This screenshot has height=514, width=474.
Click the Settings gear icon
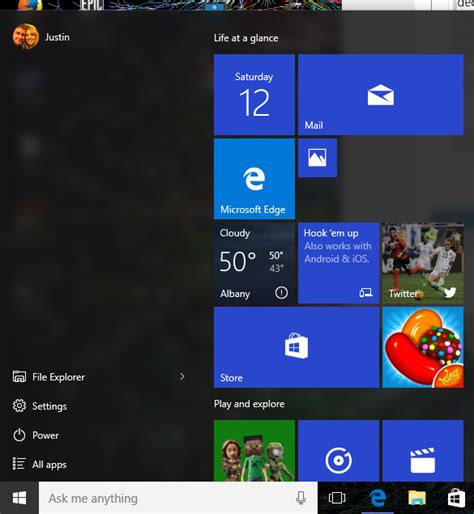tap(19, 406)
